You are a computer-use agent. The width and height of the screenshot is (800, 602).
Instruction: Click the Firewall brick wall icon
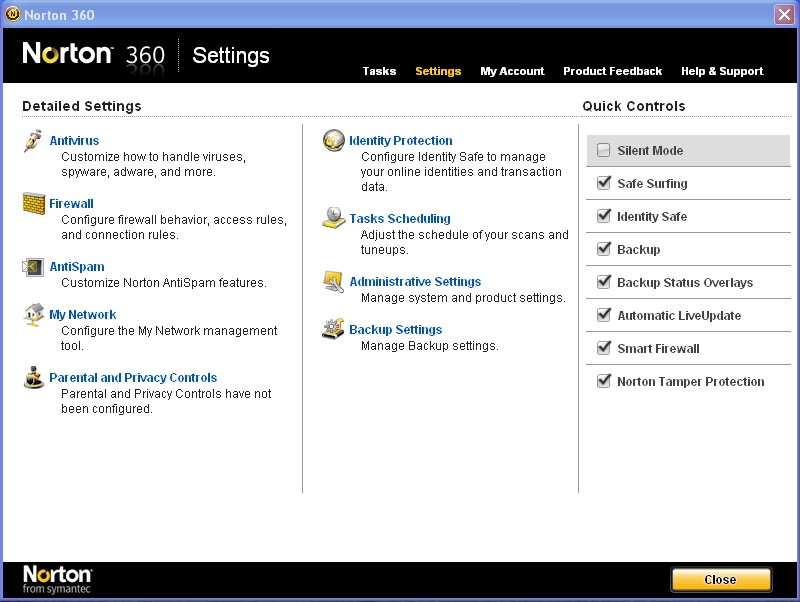tap(33, 204)
